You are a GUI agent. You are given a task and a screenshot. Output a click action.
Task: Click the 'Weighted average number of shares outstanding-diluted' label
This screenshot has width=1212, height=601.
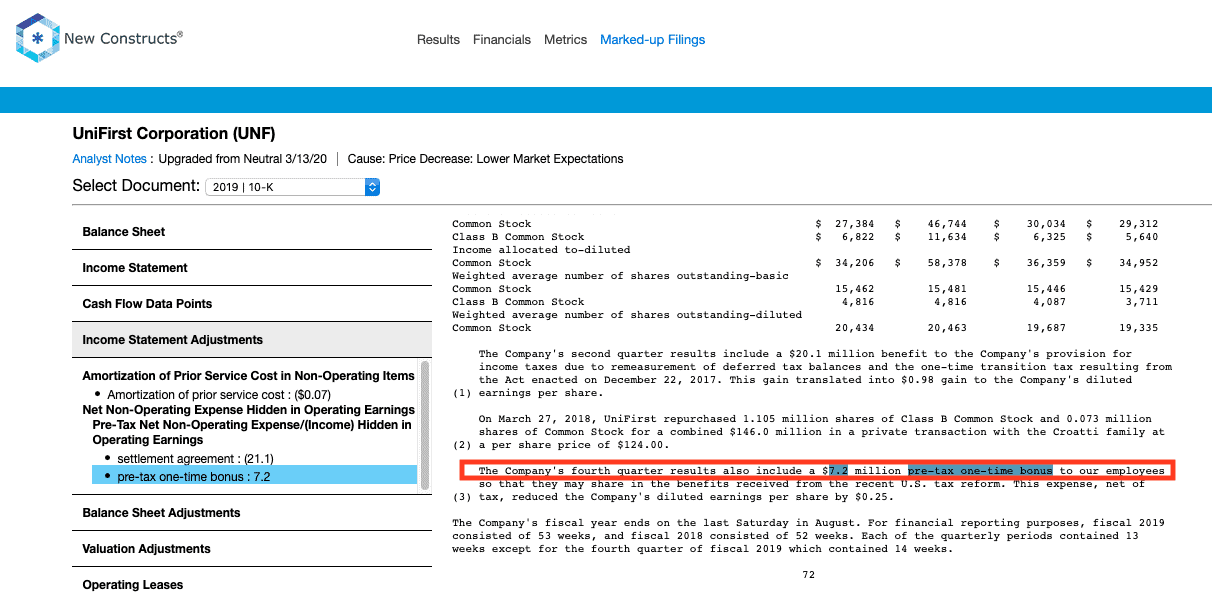pos(627,315)
